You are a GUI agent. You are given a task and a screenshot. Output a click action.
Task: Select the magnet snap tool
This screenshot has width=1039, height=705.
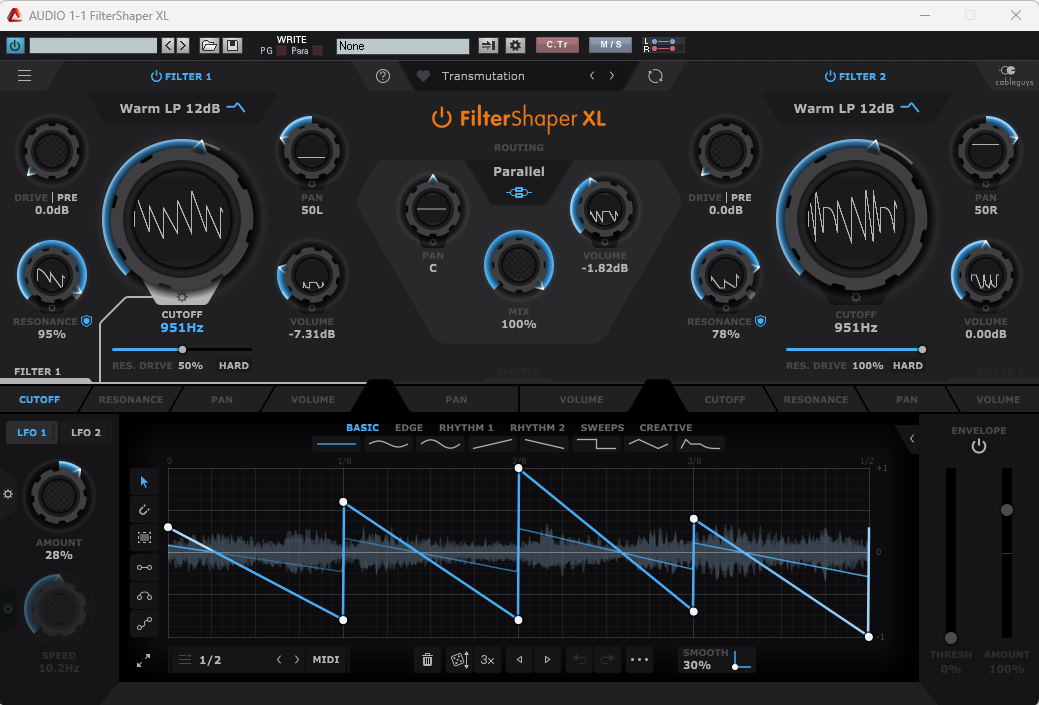pyautogui.click(x=144, y=510)
